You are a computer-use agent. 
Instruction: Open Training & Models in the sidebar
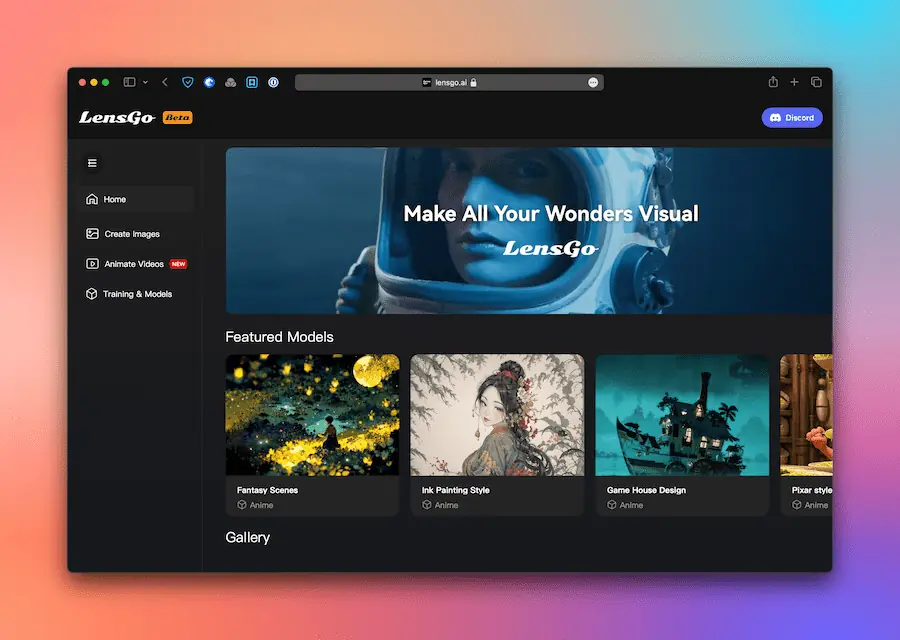coord(135,294)
